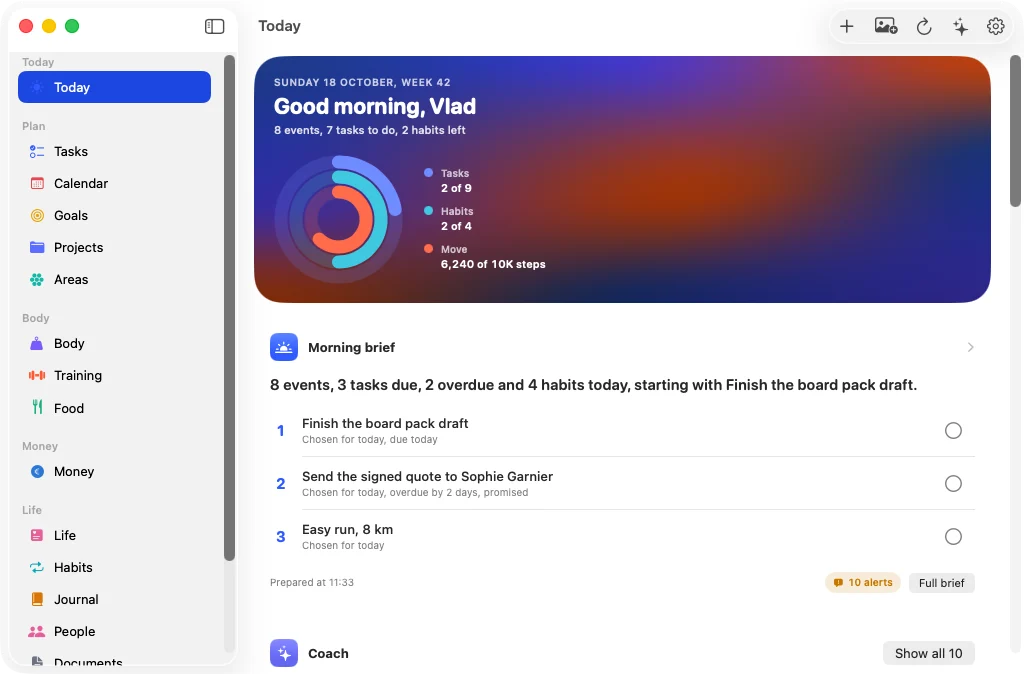This screenshot has width=1024, height=674.
Task: Click the Habits repeat icon in sidebar
Action: 37,568
